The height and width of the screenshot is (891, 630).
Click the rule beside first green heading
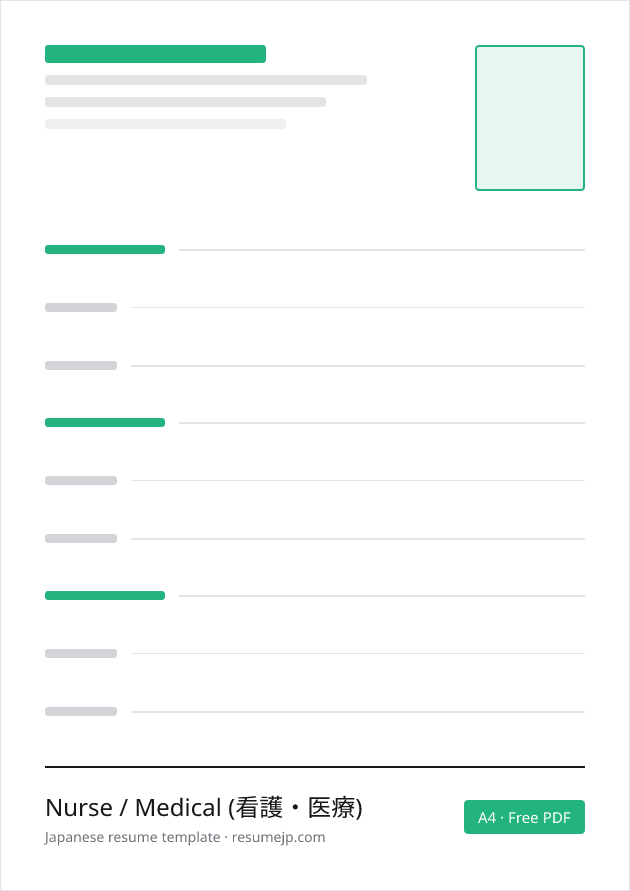[382, 250]
